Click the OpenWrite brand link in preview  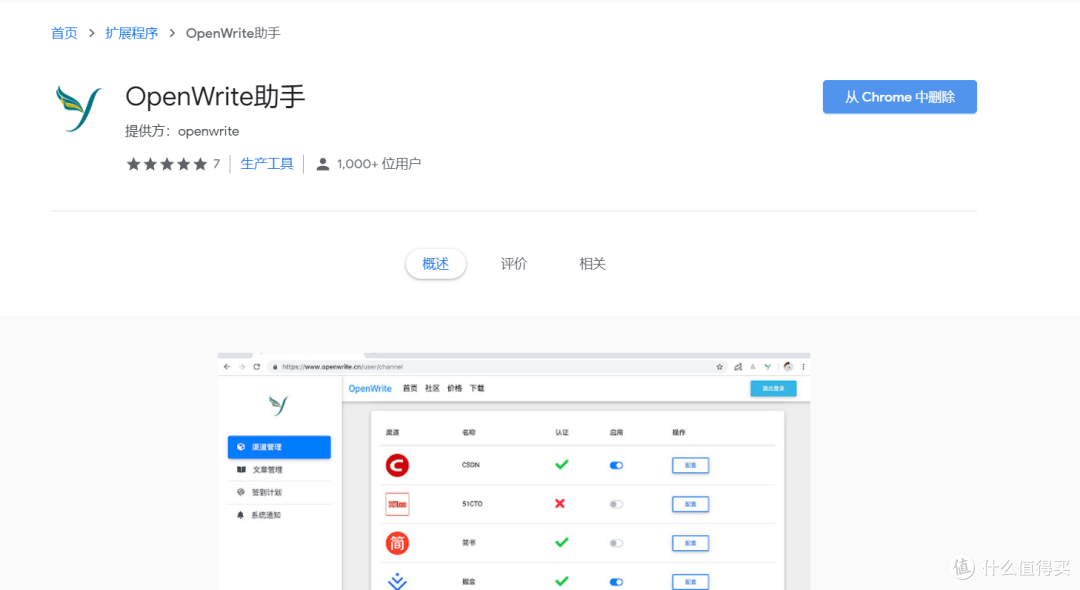(370, 388)
